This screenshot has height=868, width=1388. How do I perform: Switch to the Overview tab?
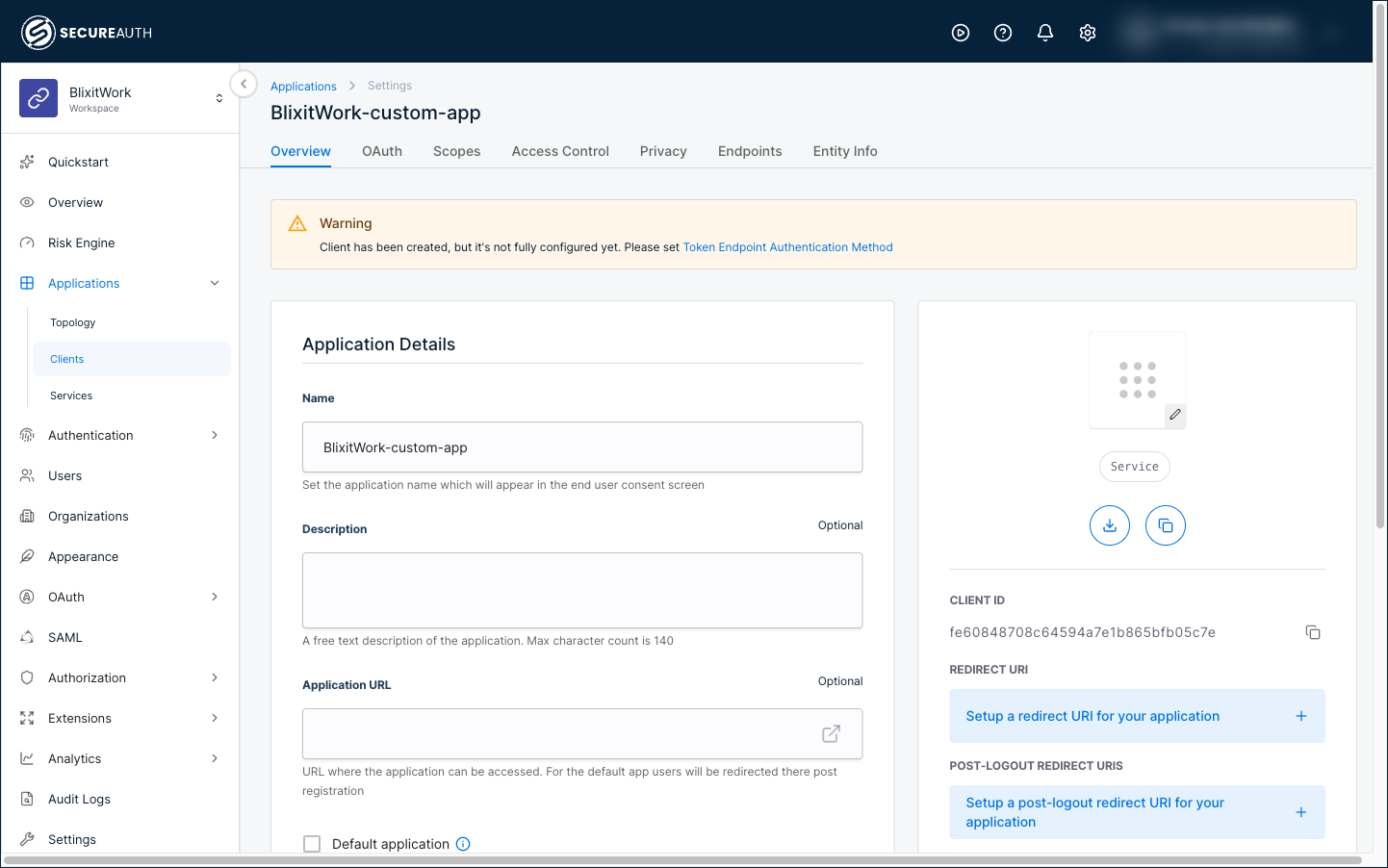300,151
